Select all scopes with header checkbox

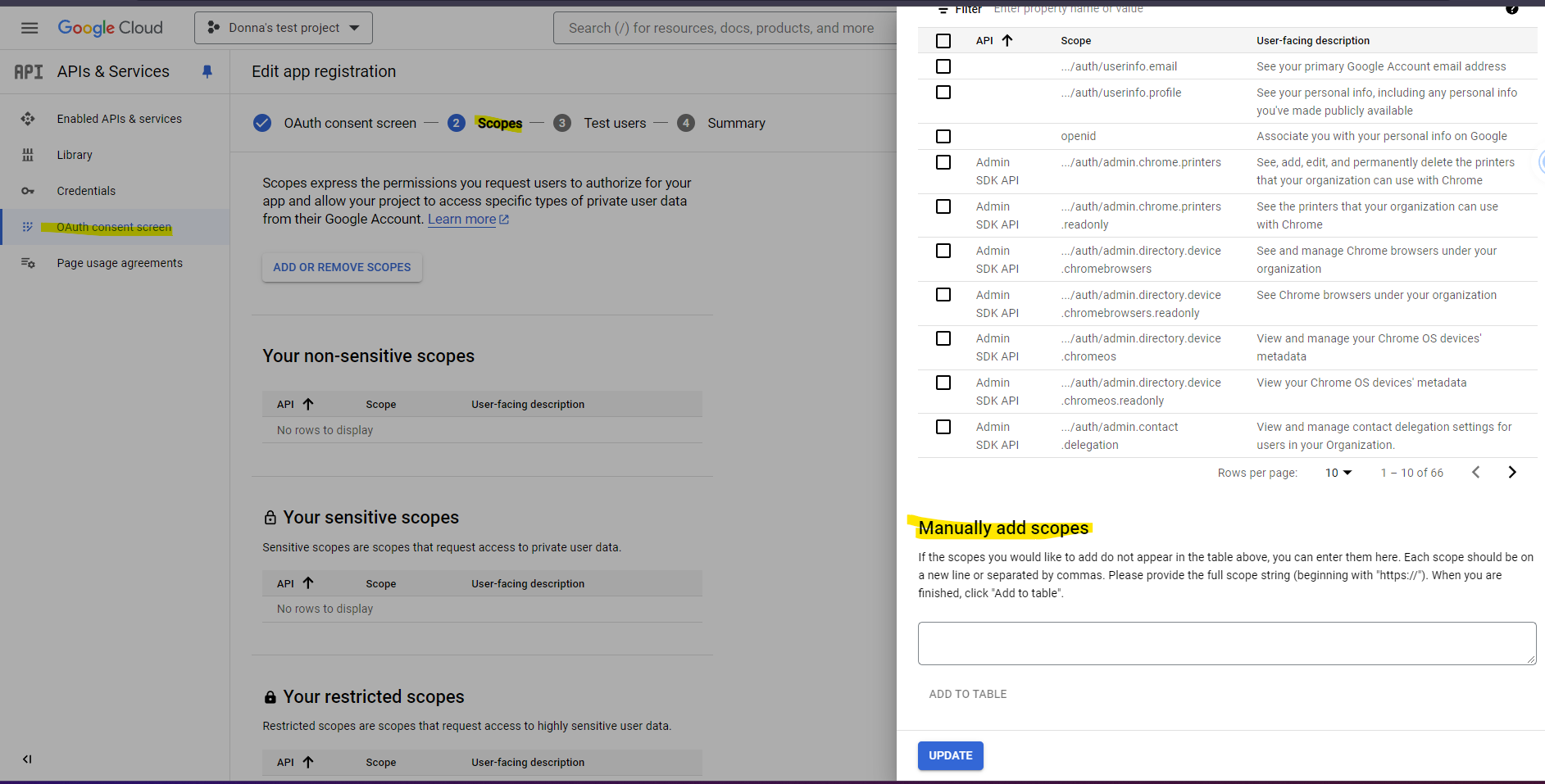tap(943, 41)
